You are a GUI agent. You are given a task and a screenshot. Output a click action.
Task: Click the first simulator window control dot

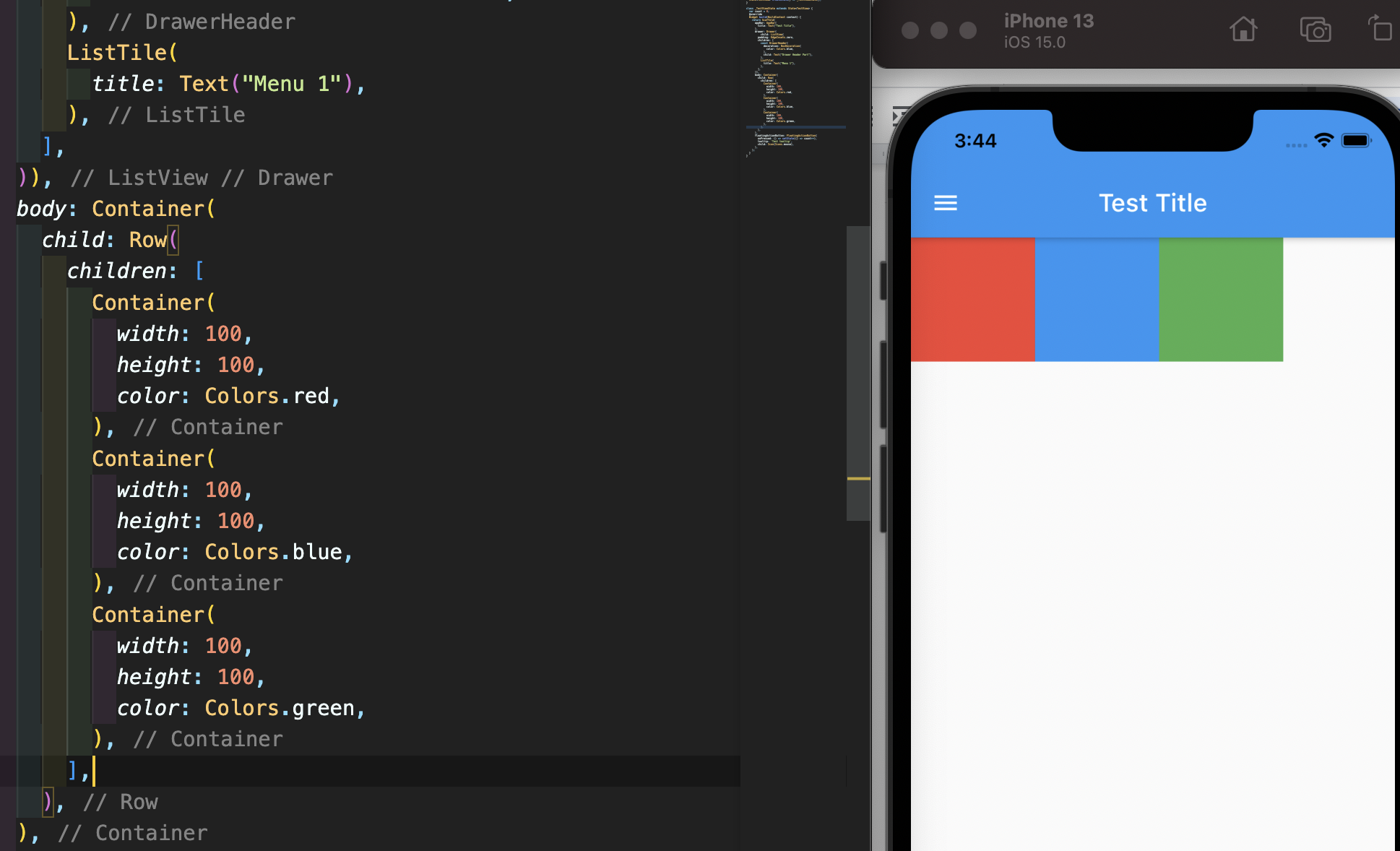click(x=910, y=30)
